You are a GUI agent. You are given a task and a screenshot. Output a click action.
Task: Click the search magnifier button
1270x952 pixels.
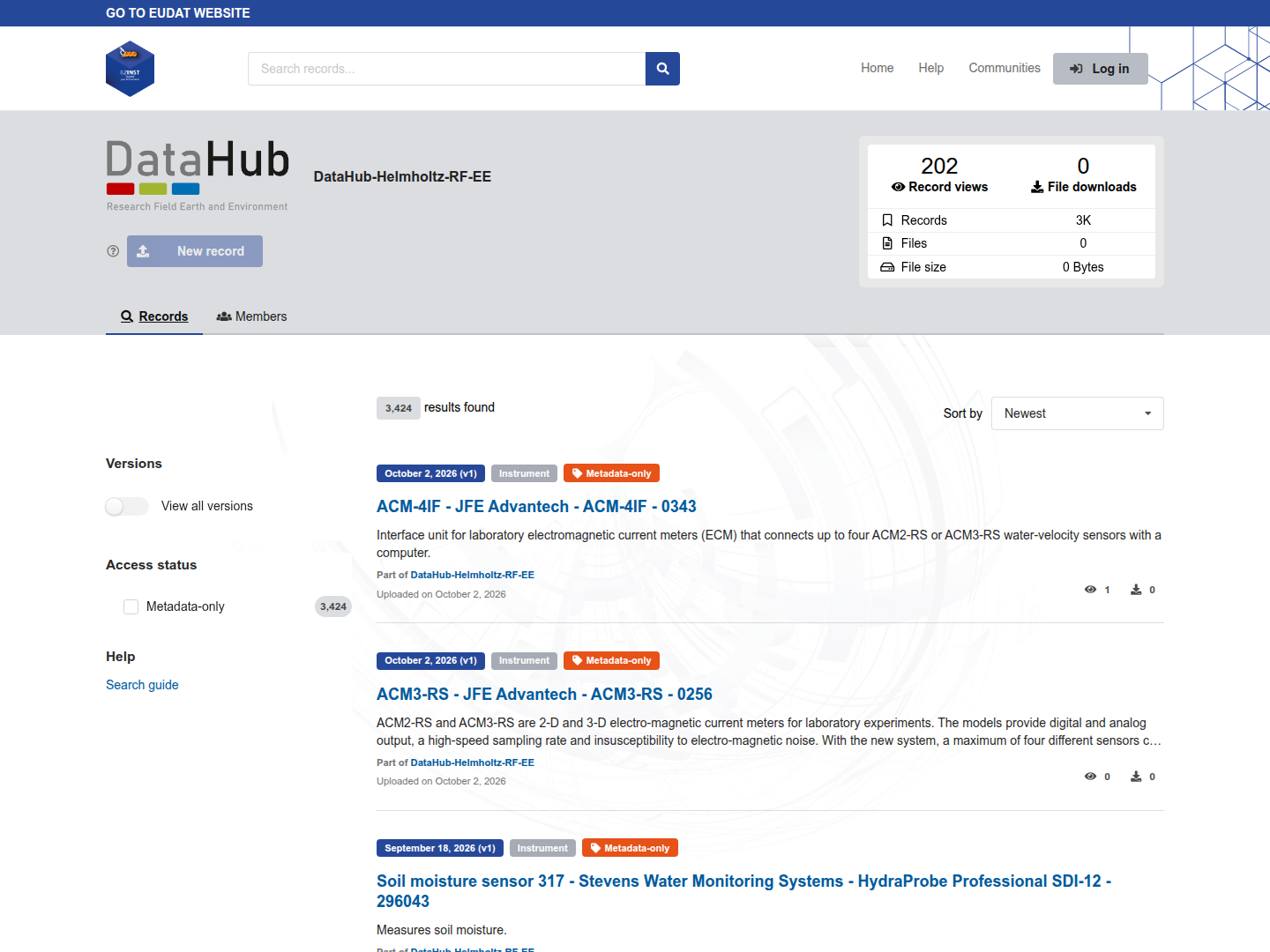pos(662,69)
